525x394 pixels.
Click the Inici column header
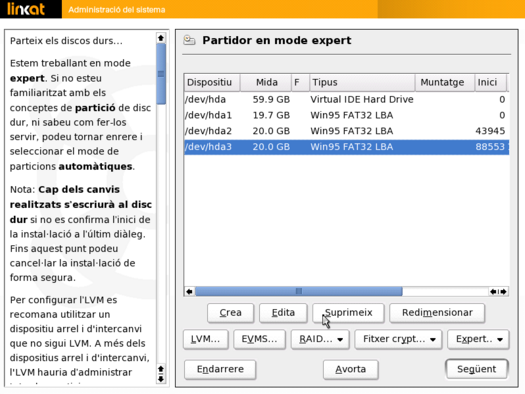pos(491,82)
